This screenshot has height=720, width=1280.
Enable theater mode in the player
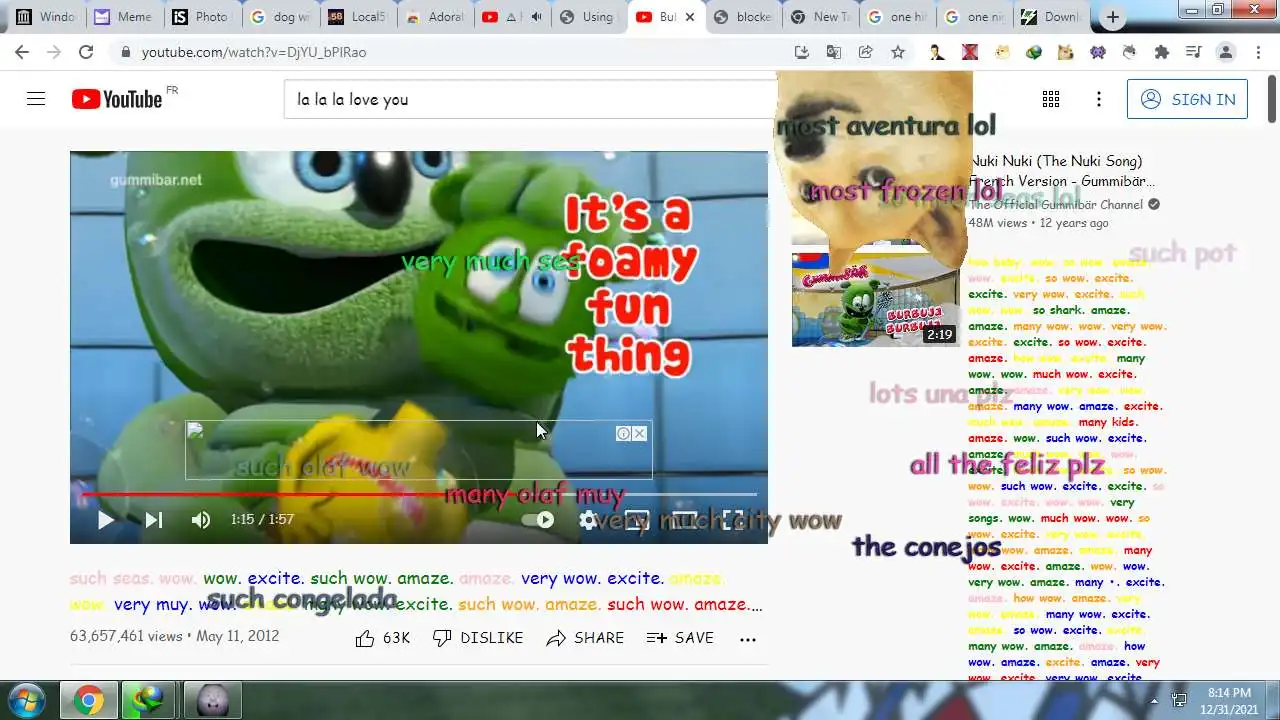click(x=685, y=520)
